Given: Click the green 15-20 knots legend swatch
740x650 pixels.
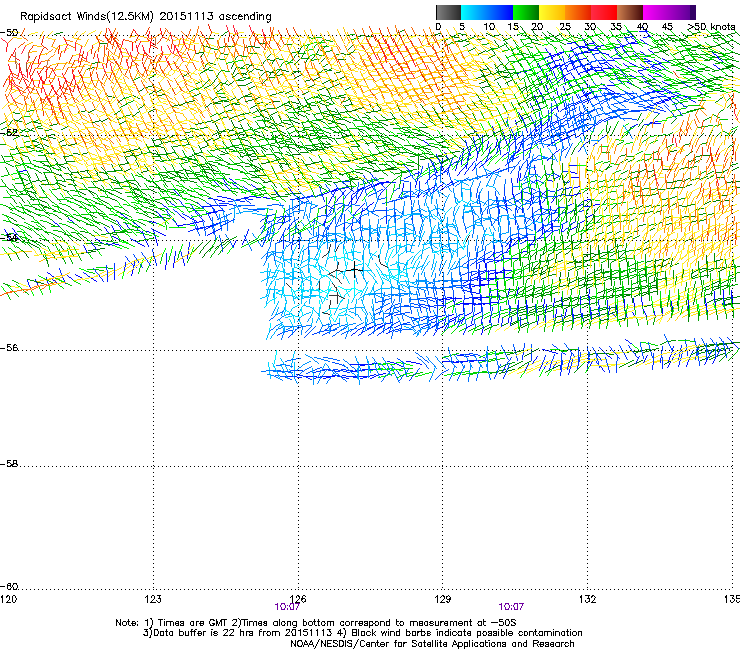Looking at the screenshot, I should pyautogui.click(x=526, y=12).
